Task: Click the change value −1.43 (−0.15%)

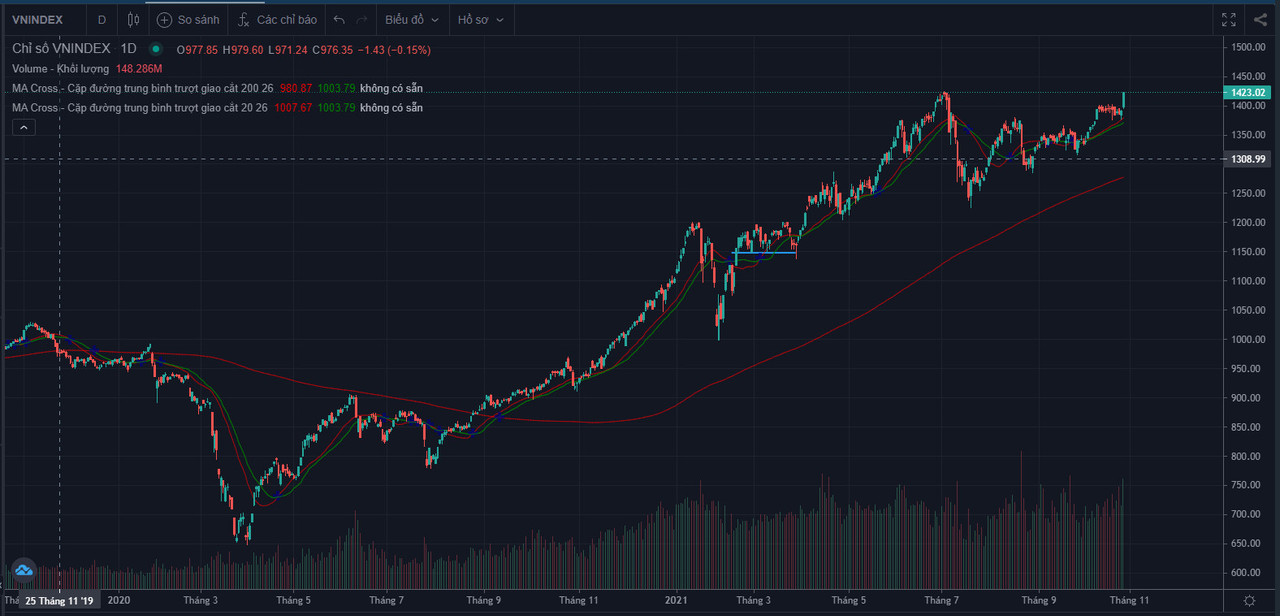Action: pos(395,50)
